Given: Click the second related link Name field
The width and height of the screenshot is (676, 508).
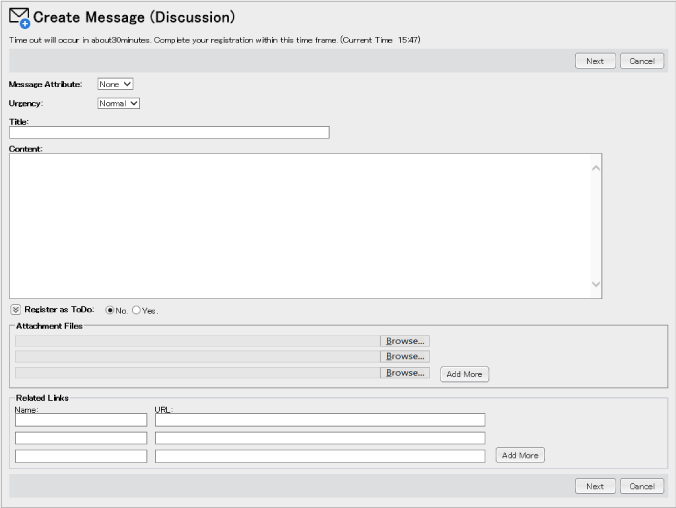Looking at the screenshot, I should click(x=81, y=438).
